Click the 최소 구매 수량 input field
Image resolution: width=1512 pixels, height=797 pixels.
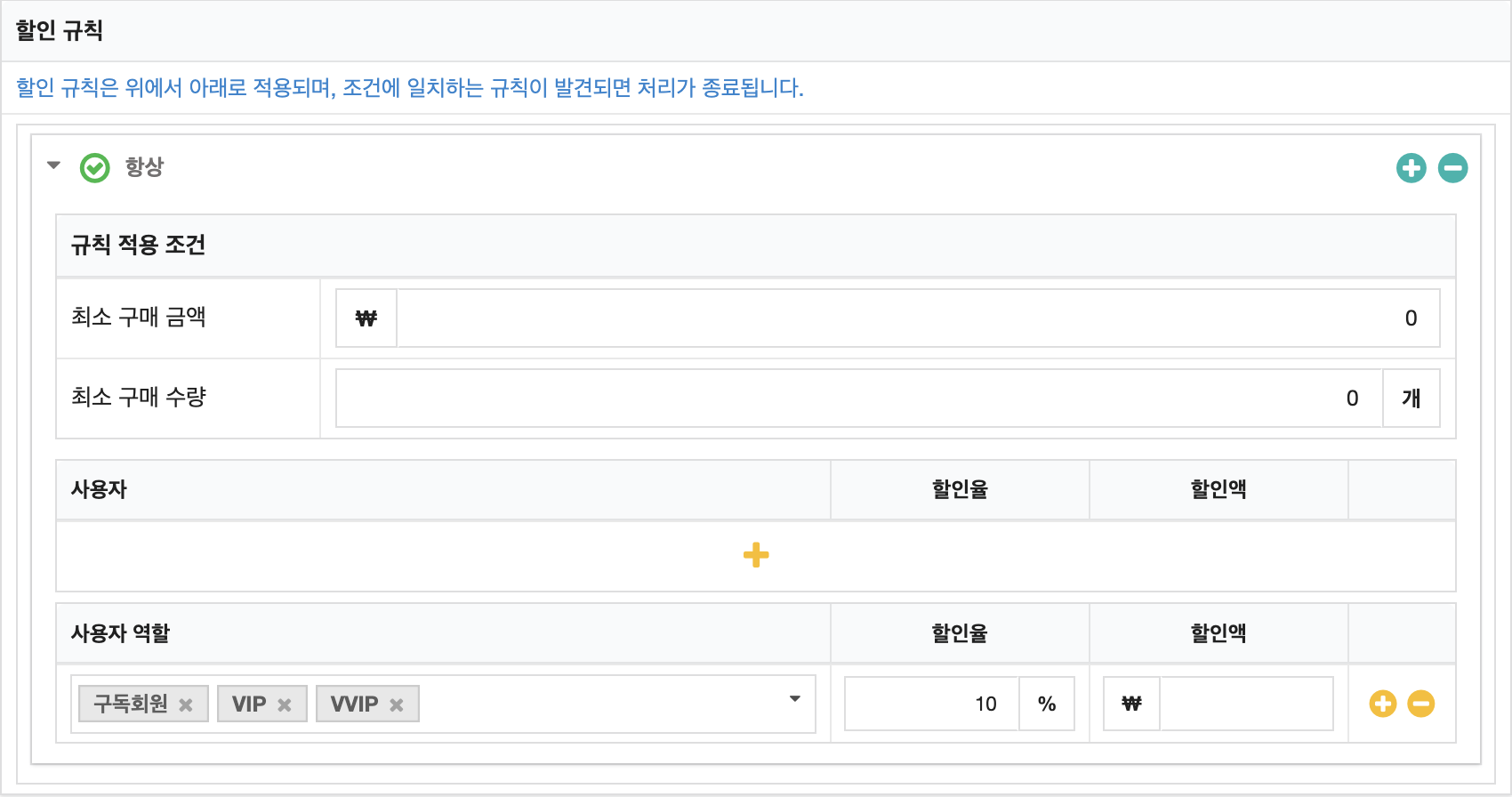[x=859, y=398]
